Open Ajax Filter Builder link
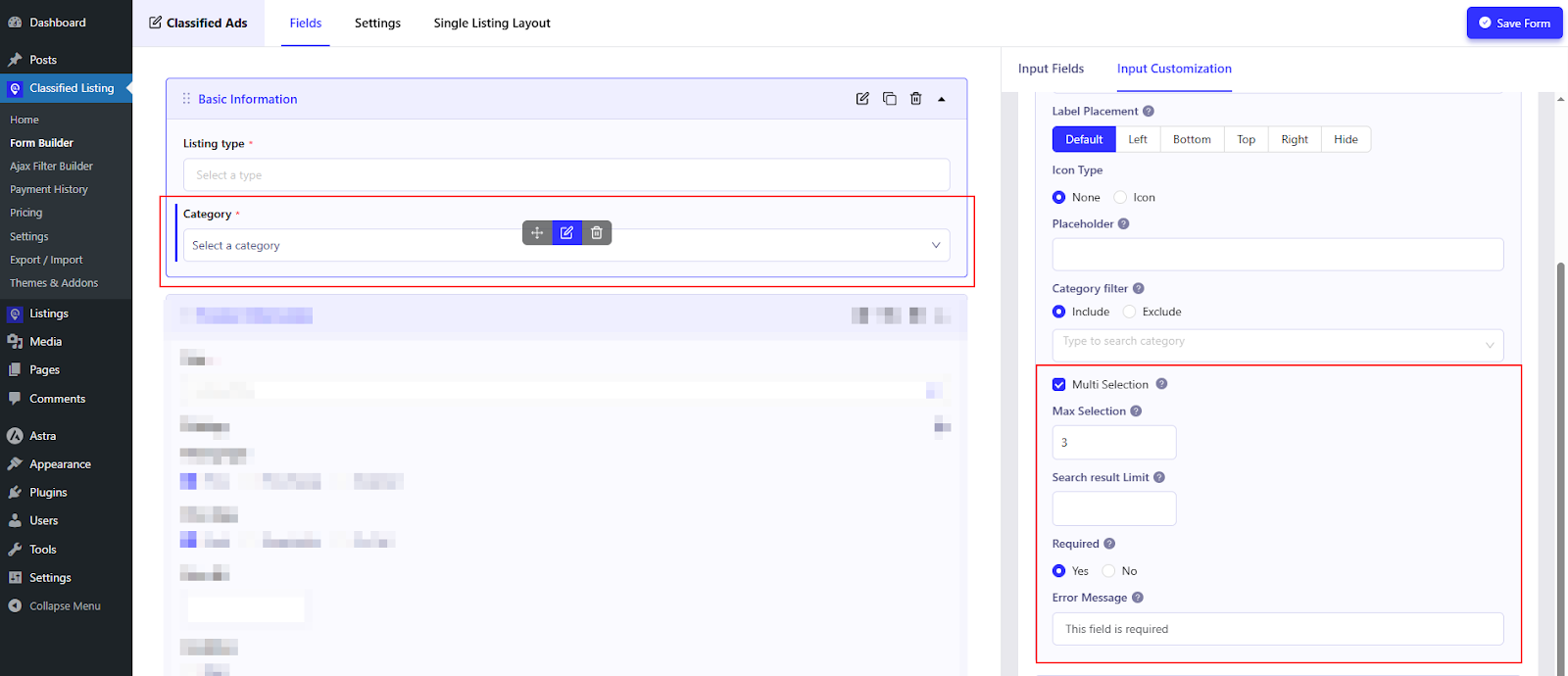Screen dimensions: 1568x676 [x=51, y=167]
